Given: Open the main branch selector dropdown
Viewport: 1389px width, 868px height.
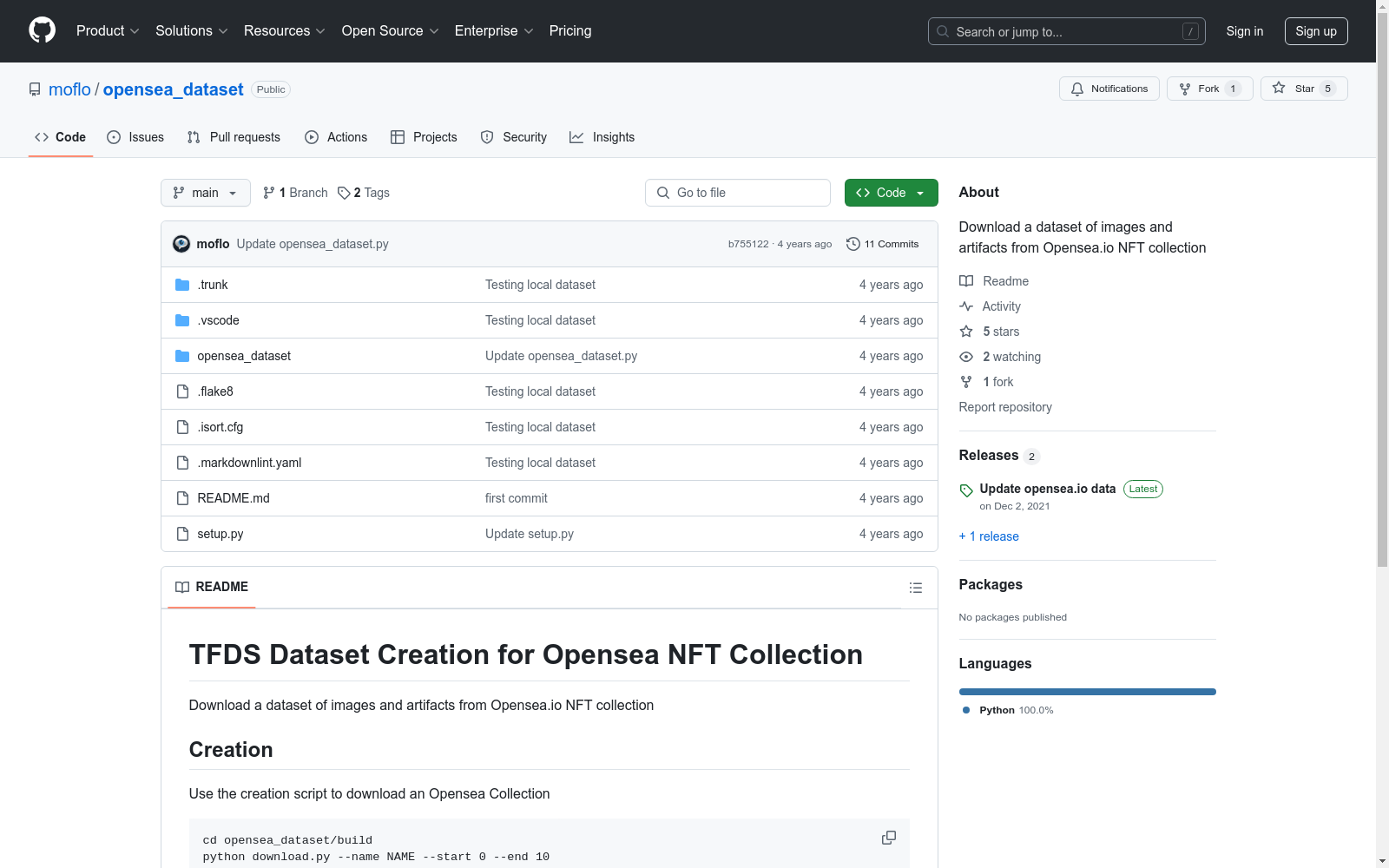Looking at the screenshot, I should (x=206, y=193).
